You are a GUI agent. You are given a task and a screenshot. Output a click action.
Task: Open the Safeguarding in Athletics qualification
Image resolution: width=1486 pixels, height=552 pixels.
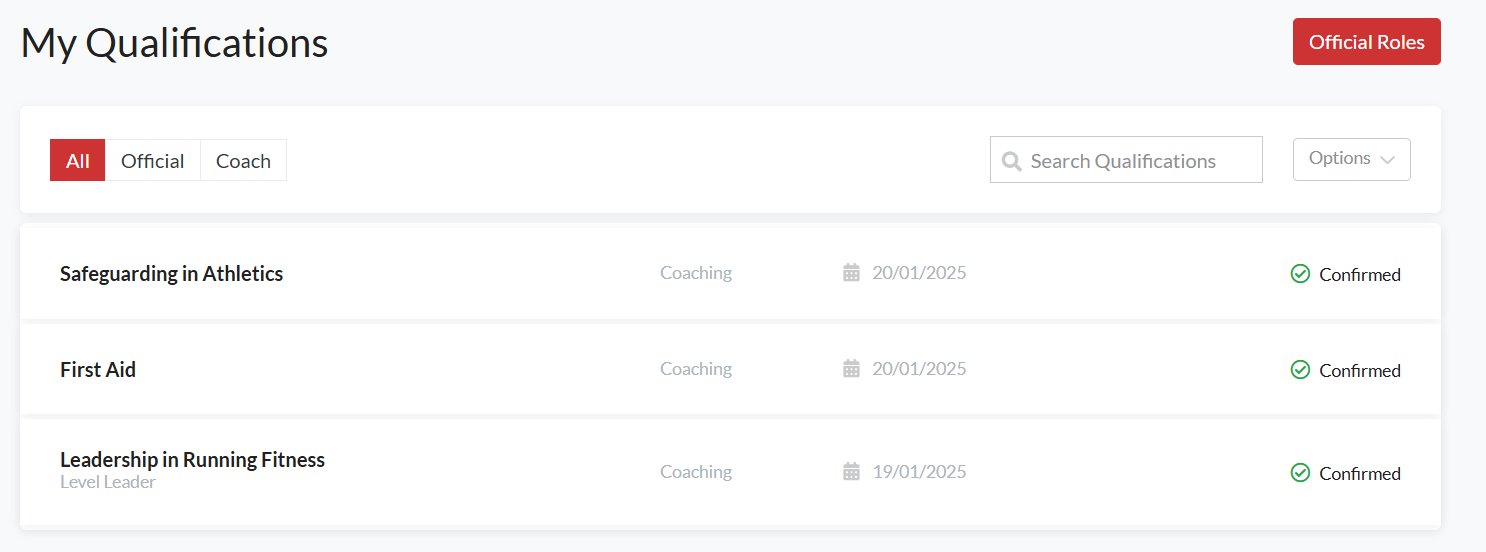pyautogui.click(x=171, y=274)
